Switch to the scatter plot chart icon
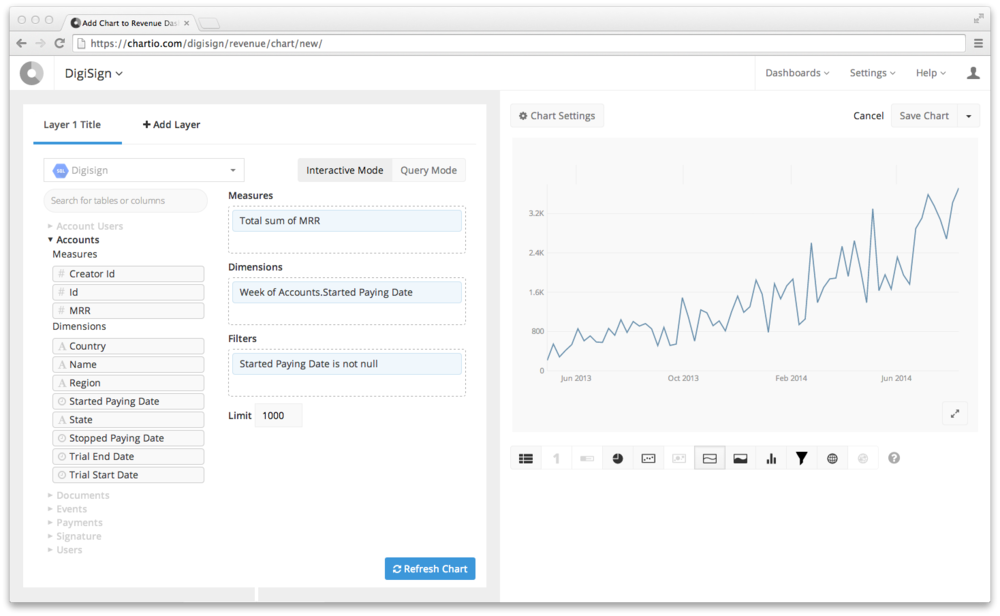The image size is (1000, 616). pos(648,458)
